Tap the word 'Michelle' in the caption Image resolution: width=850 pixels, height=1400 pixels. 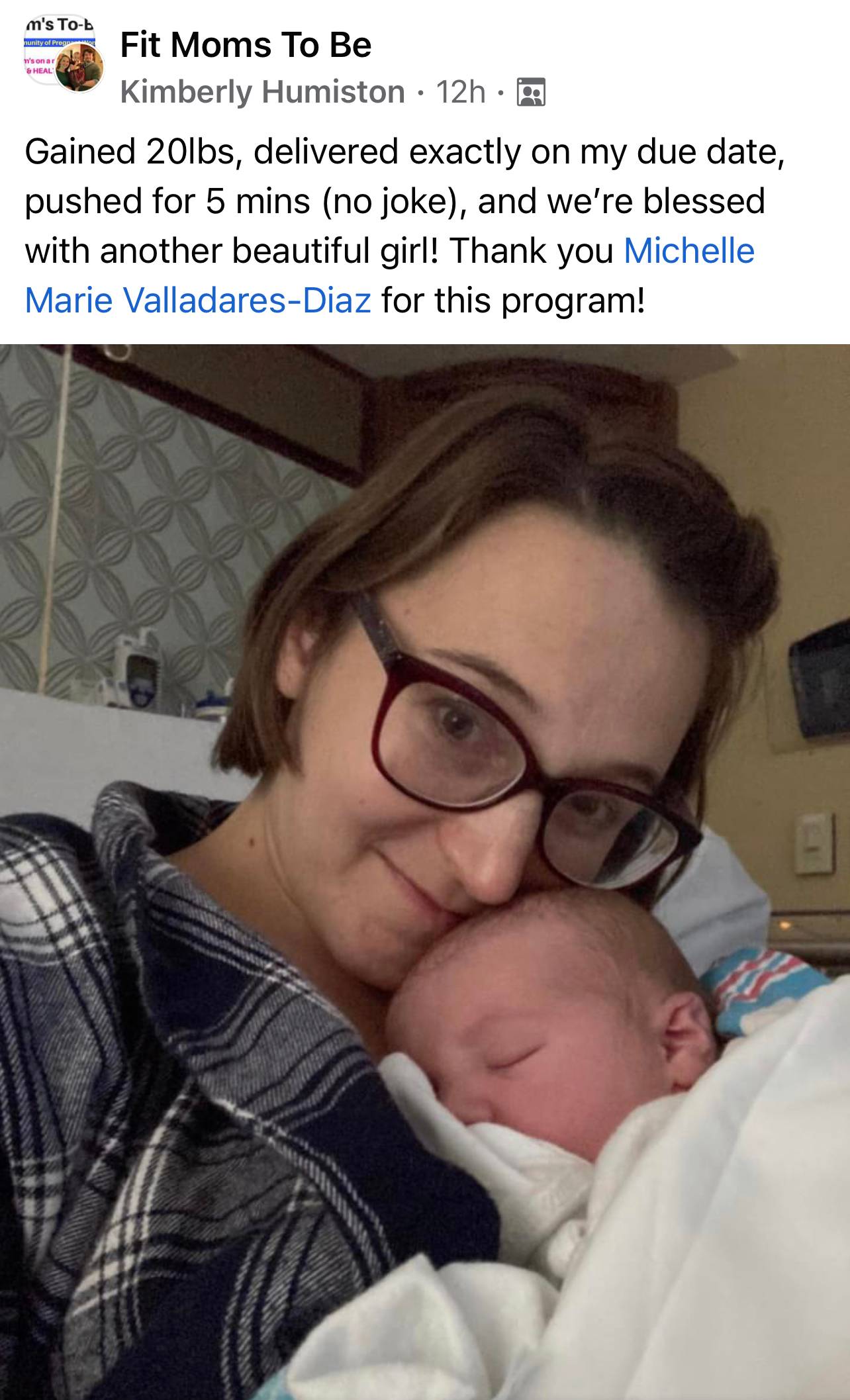point(689,251)
